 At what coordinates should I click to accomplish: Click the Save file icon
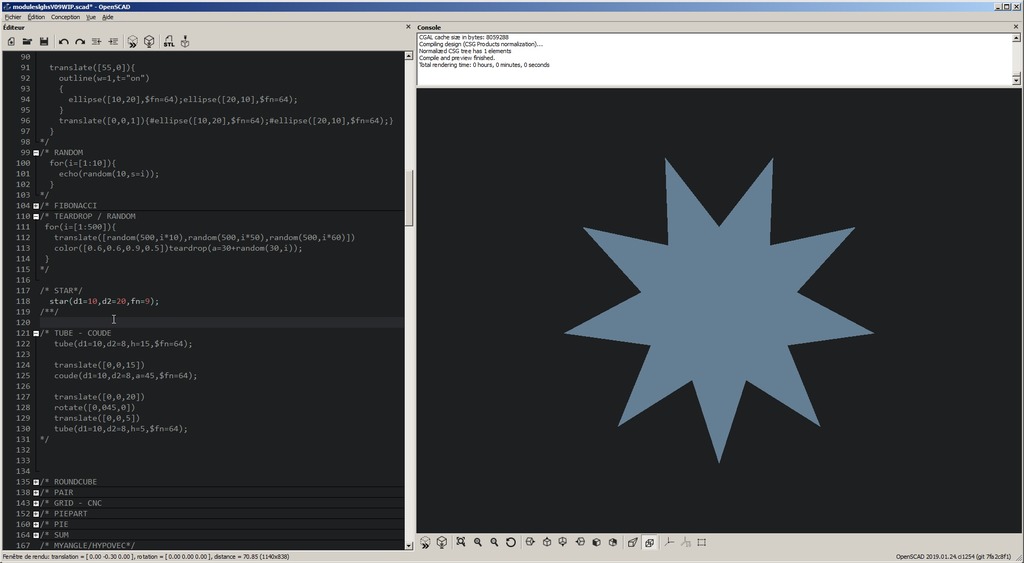[44, 41]
